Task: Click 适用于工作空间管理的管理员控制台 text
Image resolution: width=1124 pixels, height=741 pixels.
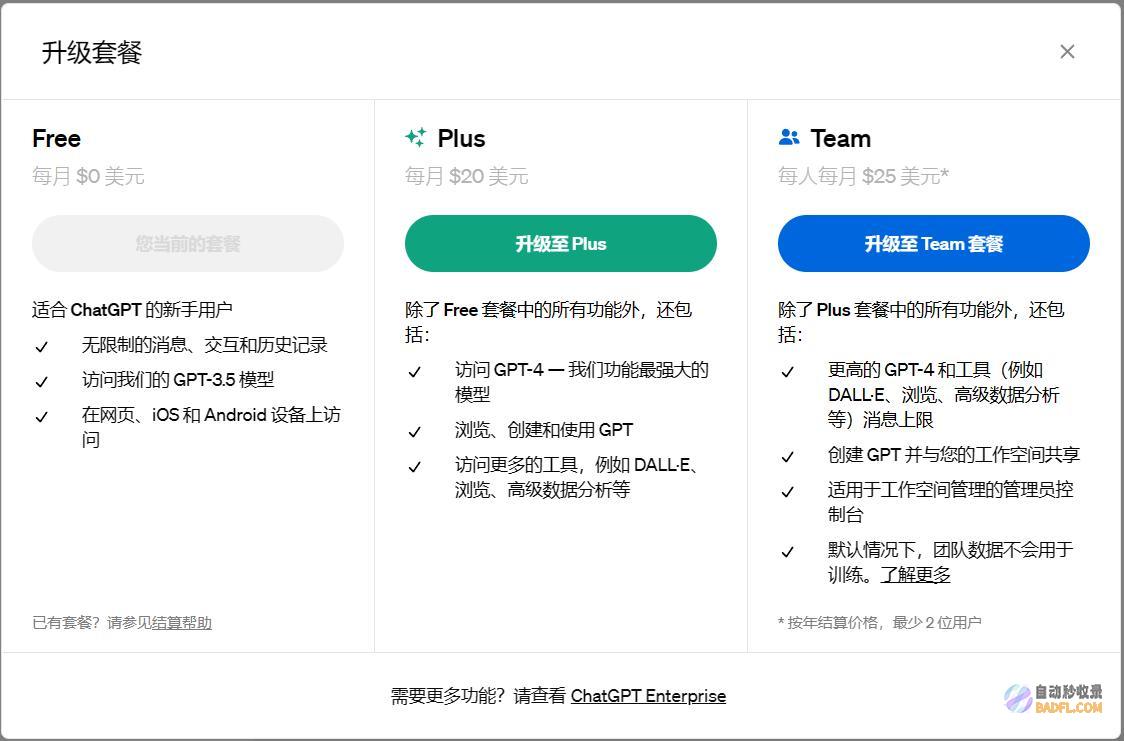Action: click(x=951, y=502)
